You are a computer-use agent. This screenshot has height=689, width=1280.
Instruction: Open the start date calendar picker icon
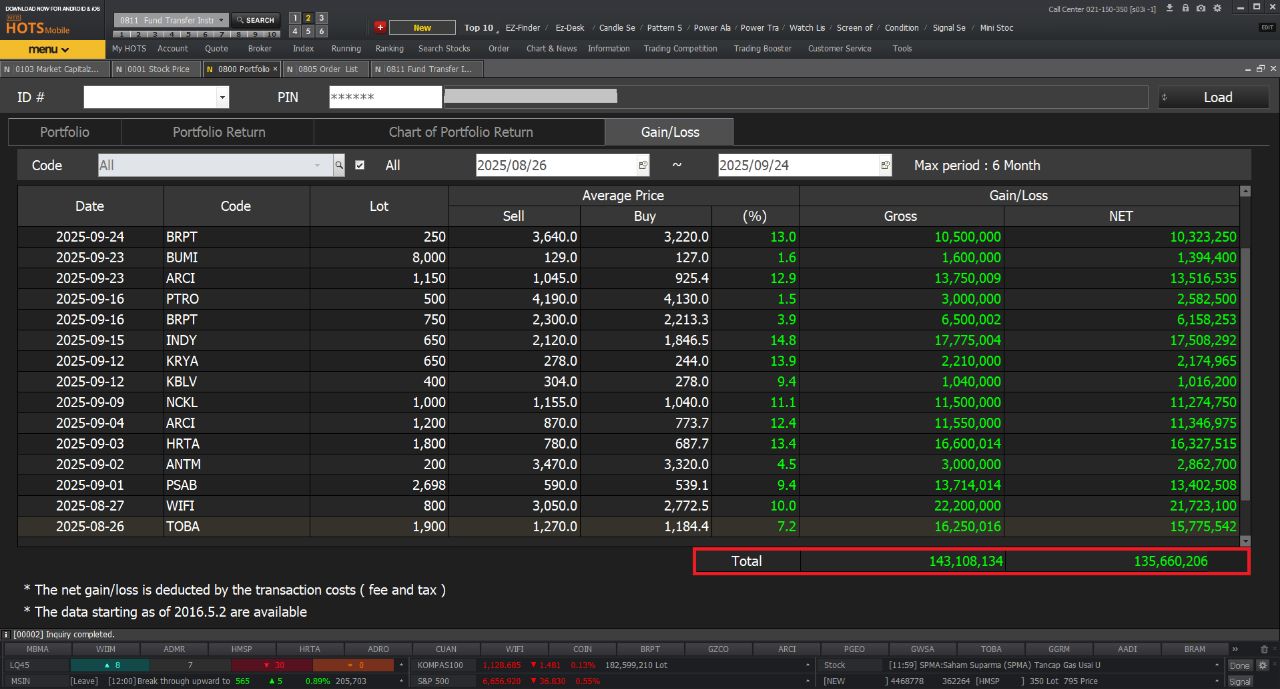tap(643, 165)
